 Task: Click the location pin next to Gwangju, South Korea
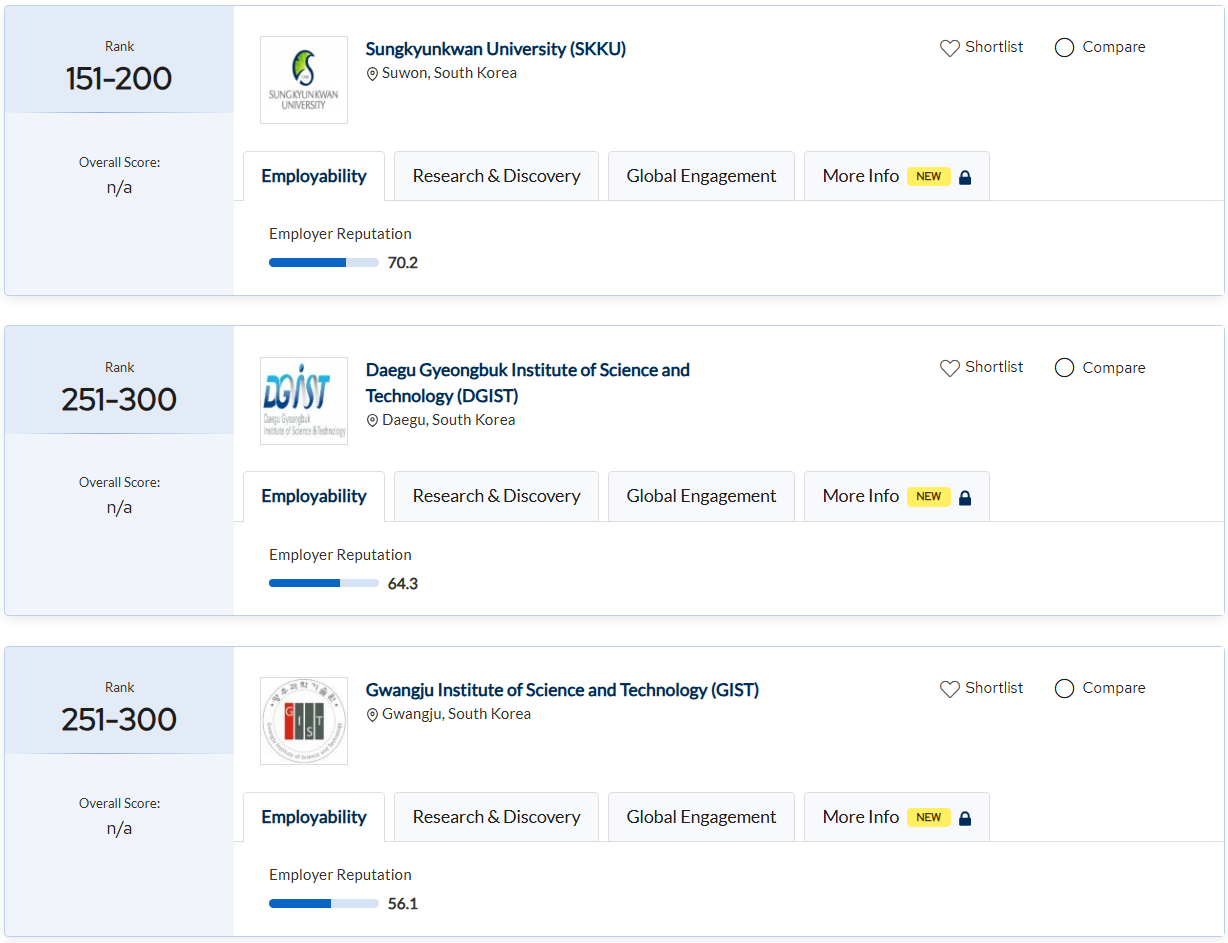(x=372, y=715)
